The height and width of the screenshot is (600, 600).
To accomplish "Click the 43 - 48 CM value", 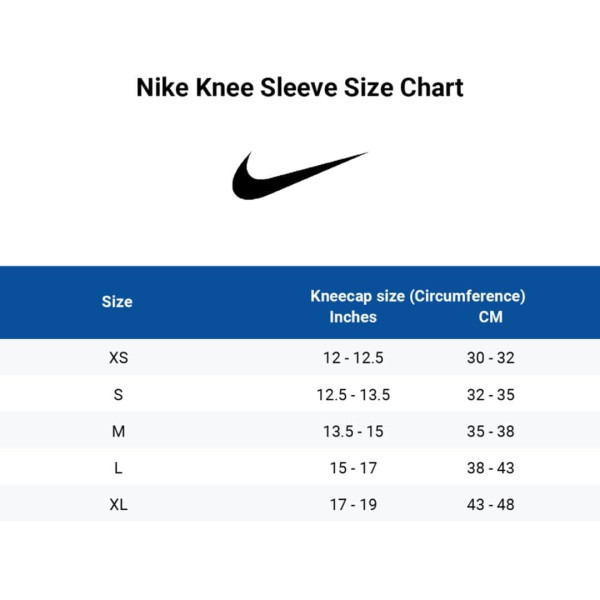I will click(490, 505).
